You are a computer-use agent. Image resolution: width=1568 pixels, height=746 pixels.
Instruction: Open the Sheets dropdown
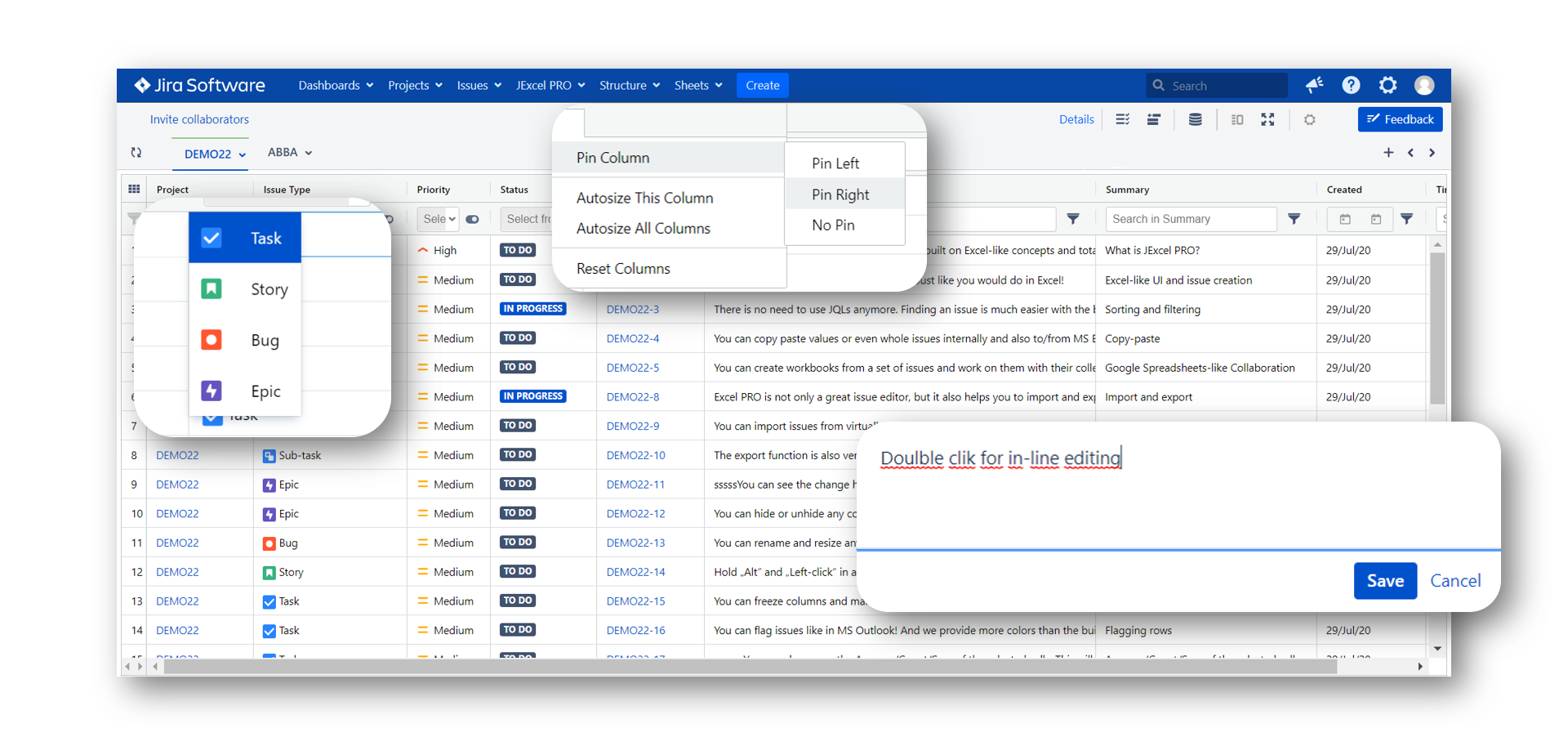(x=698, y=85)
